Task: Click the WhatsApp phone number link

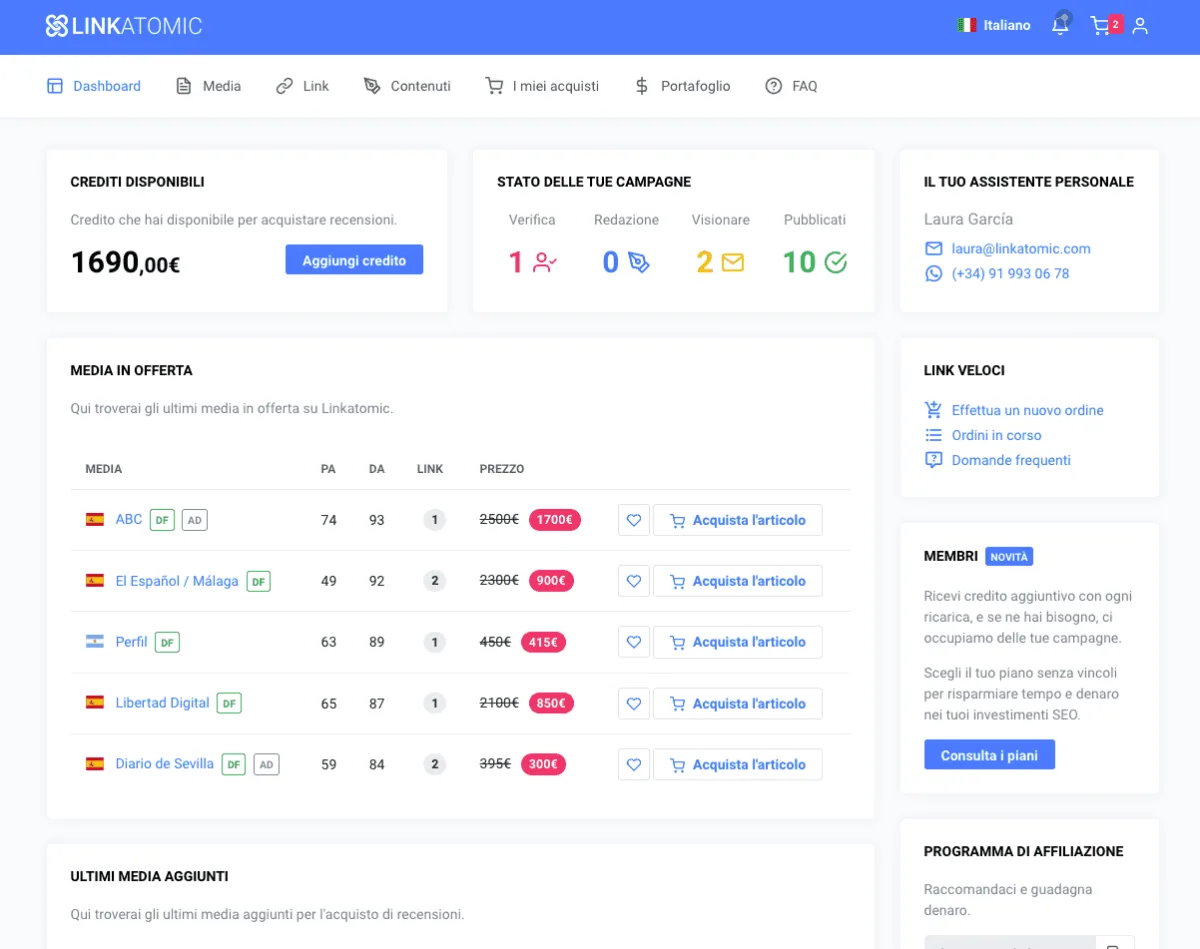Action: (1010, 274)
